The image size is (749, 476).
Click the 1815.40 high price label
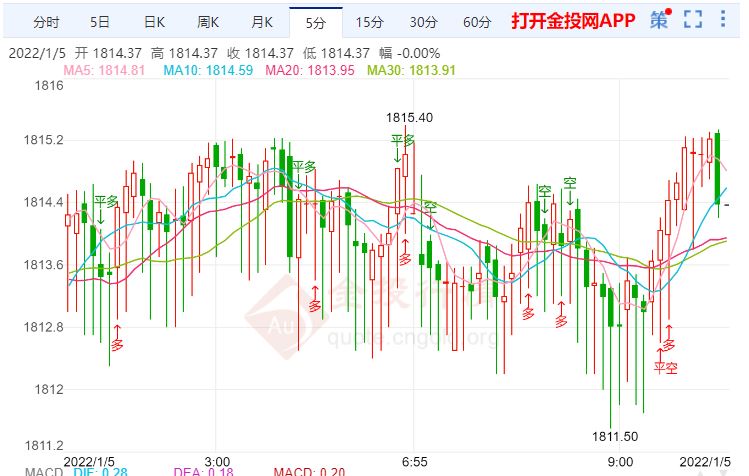point(409,118)
